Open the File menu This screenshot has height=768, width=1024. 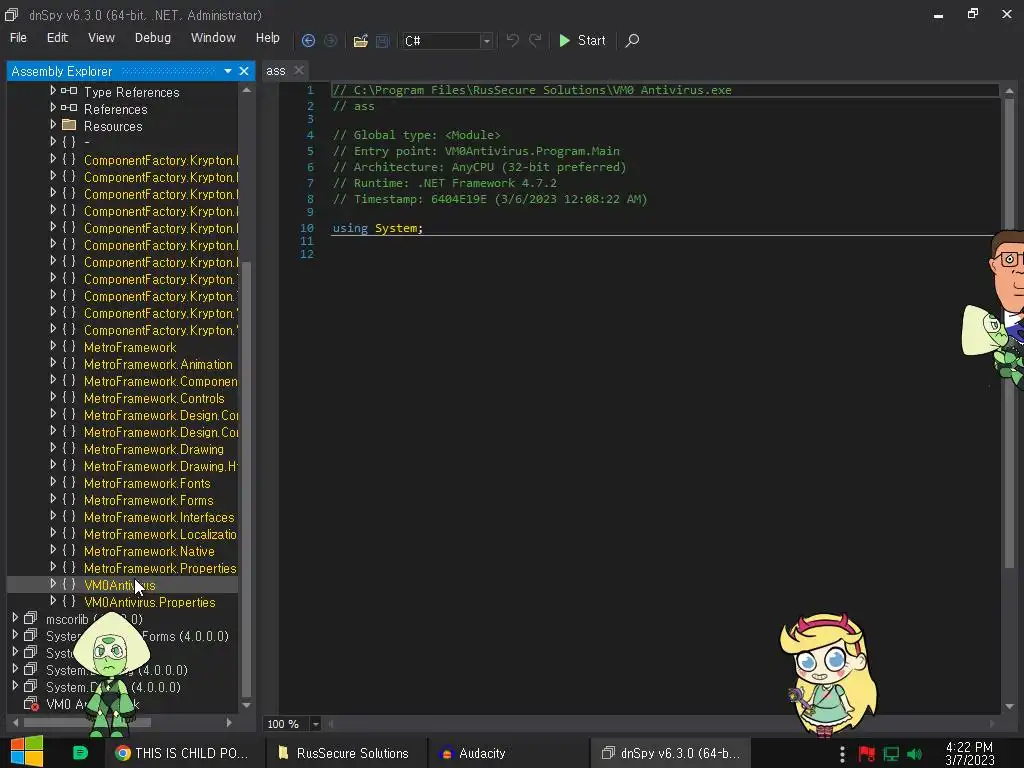coord(18,38)
